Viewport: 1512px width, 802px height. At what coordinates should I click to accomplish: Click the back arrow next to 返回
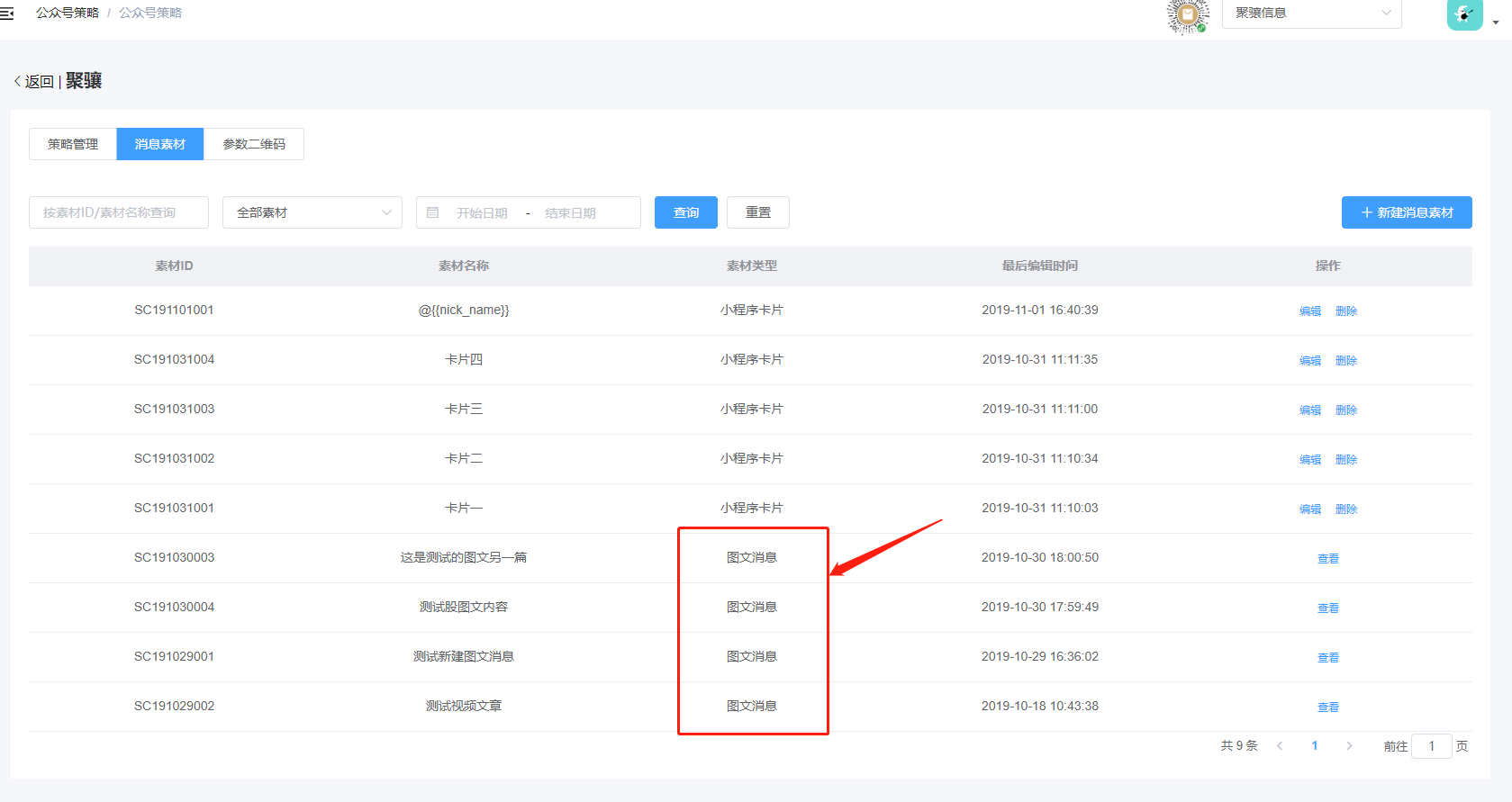click(17, 81)
